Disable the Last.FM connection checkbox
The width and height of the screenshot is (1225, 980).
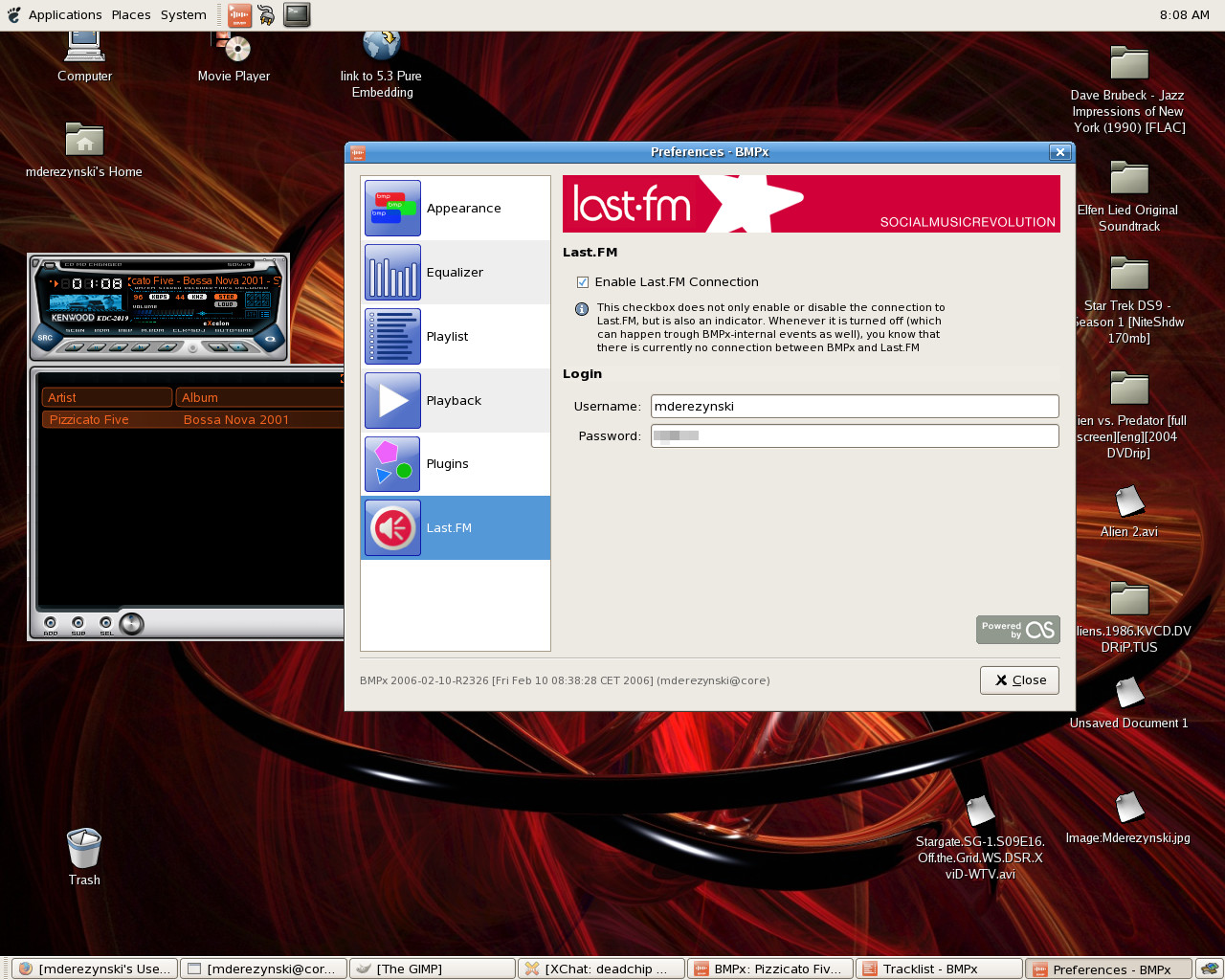(582, 282)
